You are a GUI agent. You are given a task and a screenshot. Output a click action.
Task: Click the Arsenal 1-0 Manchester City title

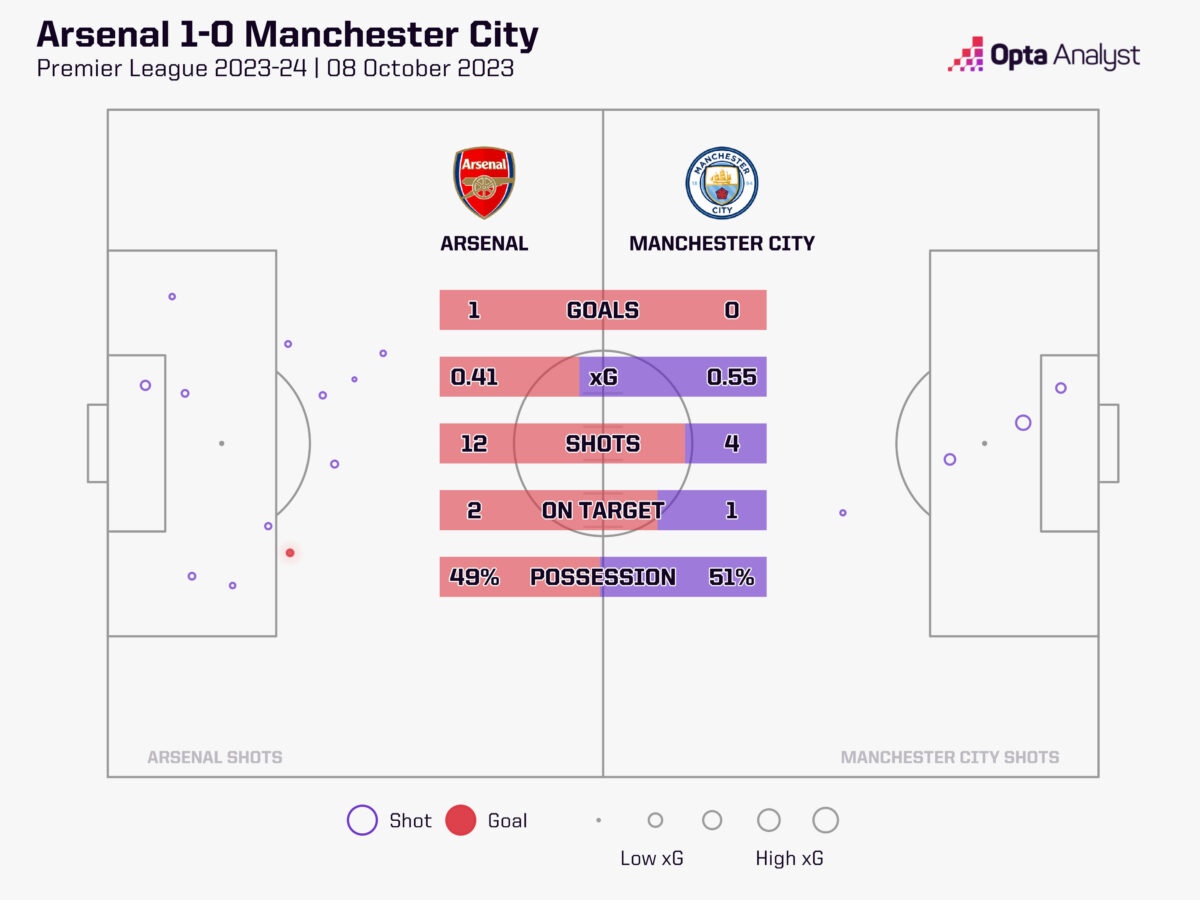tap(287, 34)
